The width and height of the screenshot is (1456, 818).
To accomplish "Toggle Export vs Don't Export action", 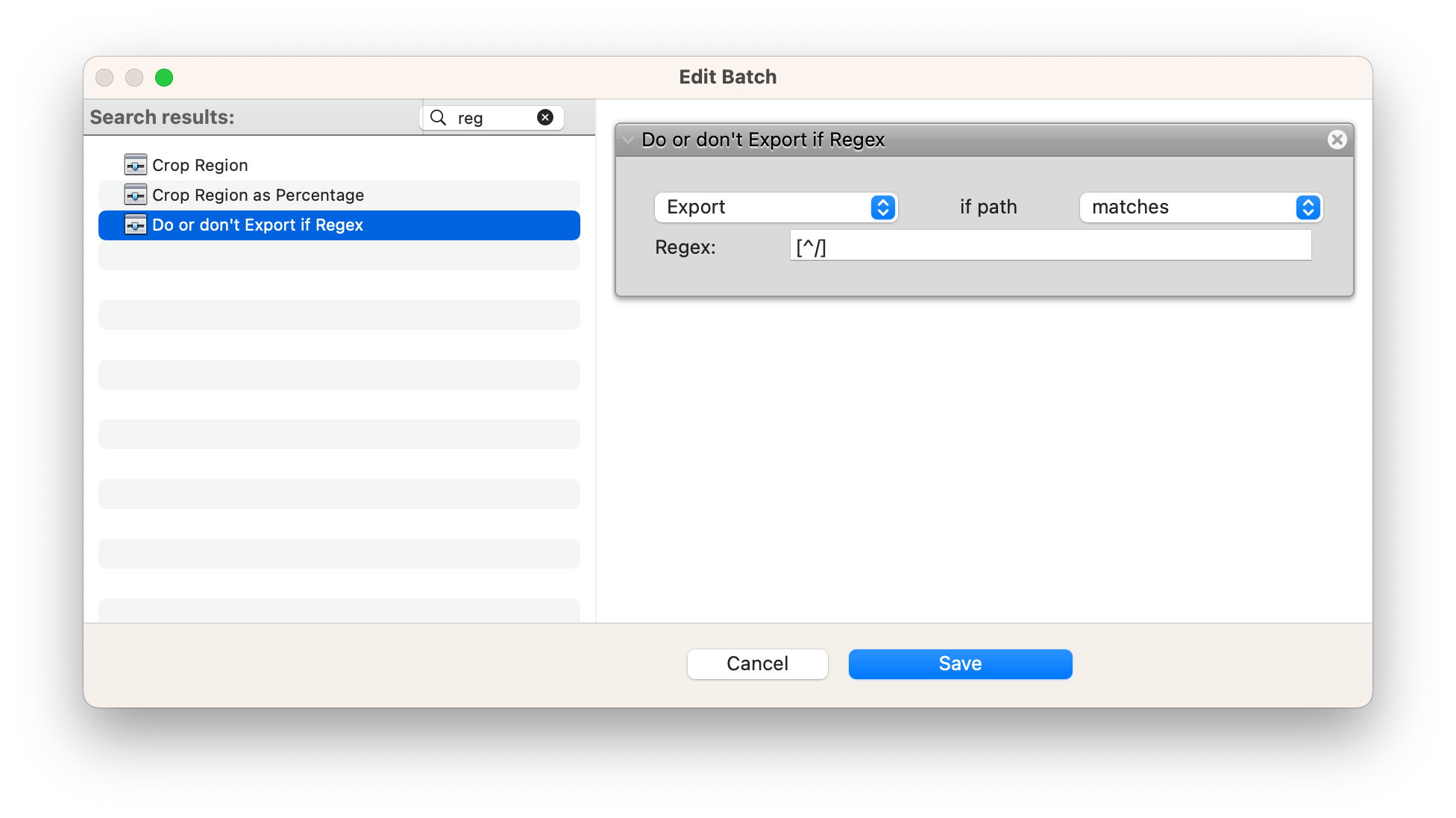I will coord(774,207).
